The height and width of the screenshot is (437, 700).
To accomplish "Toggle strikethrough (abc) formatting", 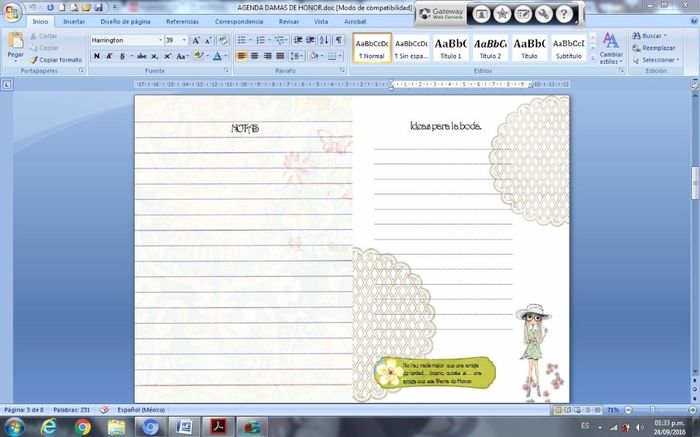I will (x=142, y=56).
